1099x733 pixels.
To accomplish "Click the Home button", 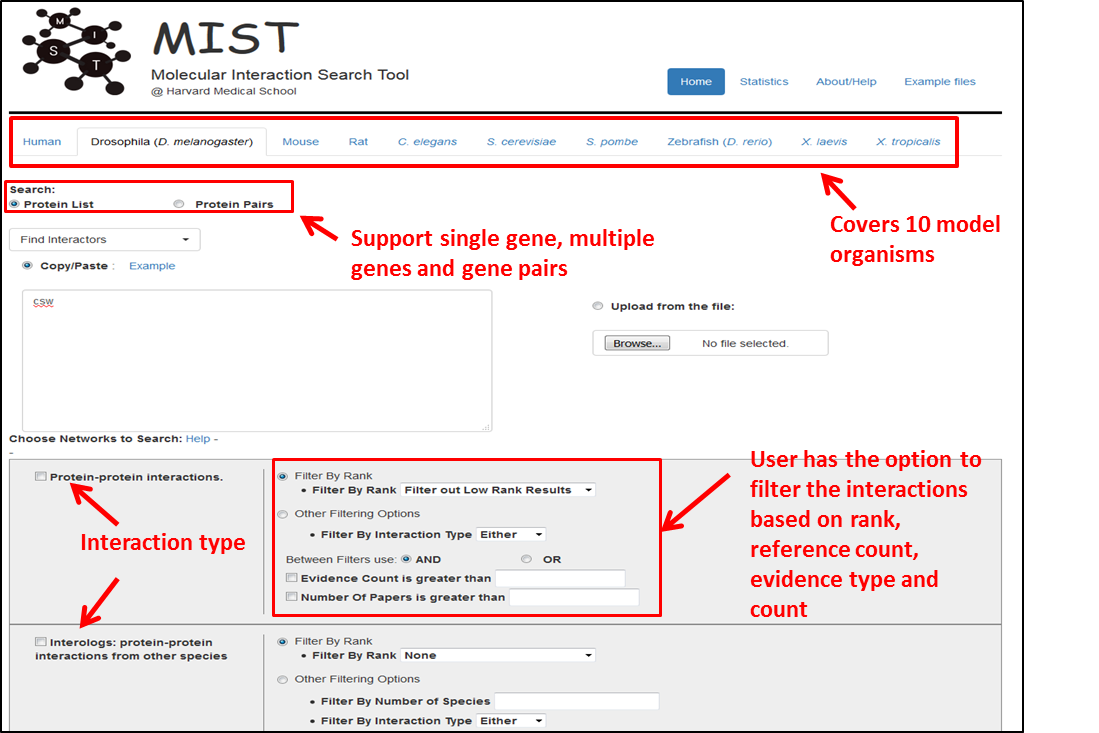I will pos(695,82).
